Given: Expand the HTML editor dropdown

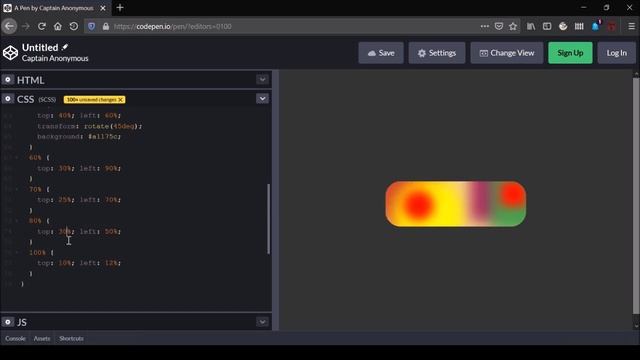Looking at the screenshot, I should click(x=262, y=80).
